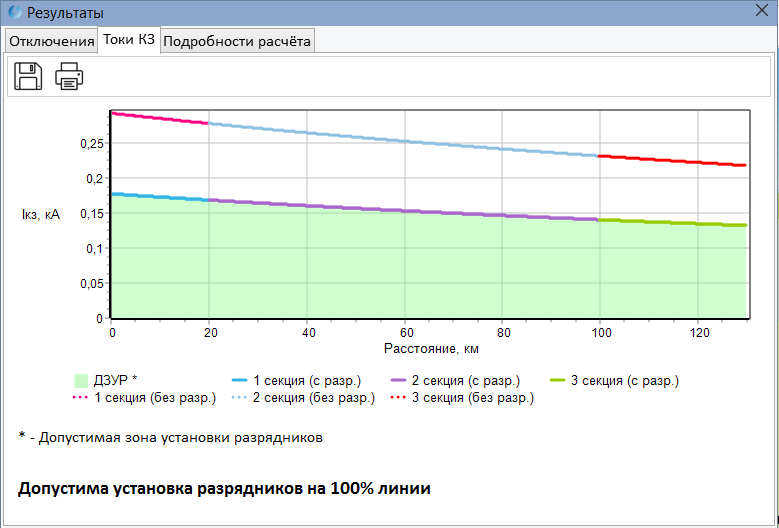Click the Iкз, кА axis label
The image size is (779, 528).
coord(40,214)
